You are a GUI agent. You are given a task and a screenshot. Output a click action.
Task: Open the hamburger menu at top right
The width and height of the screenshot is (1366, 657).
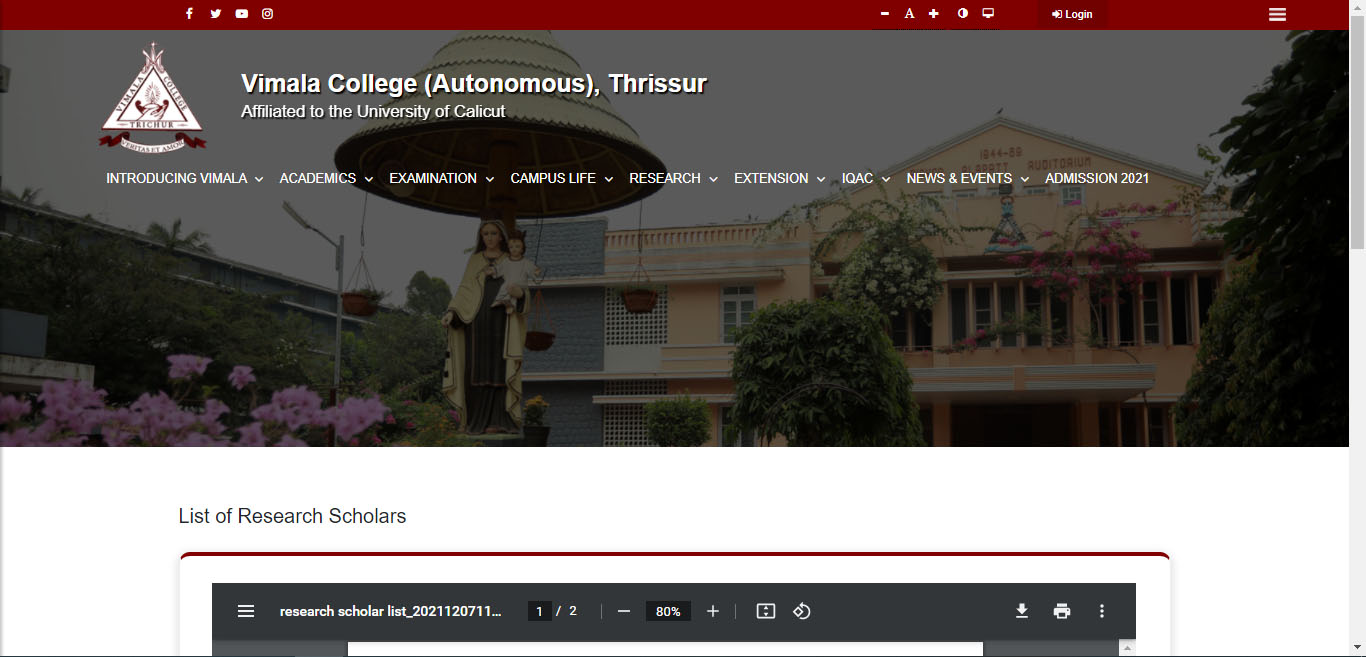point(1277,14)
